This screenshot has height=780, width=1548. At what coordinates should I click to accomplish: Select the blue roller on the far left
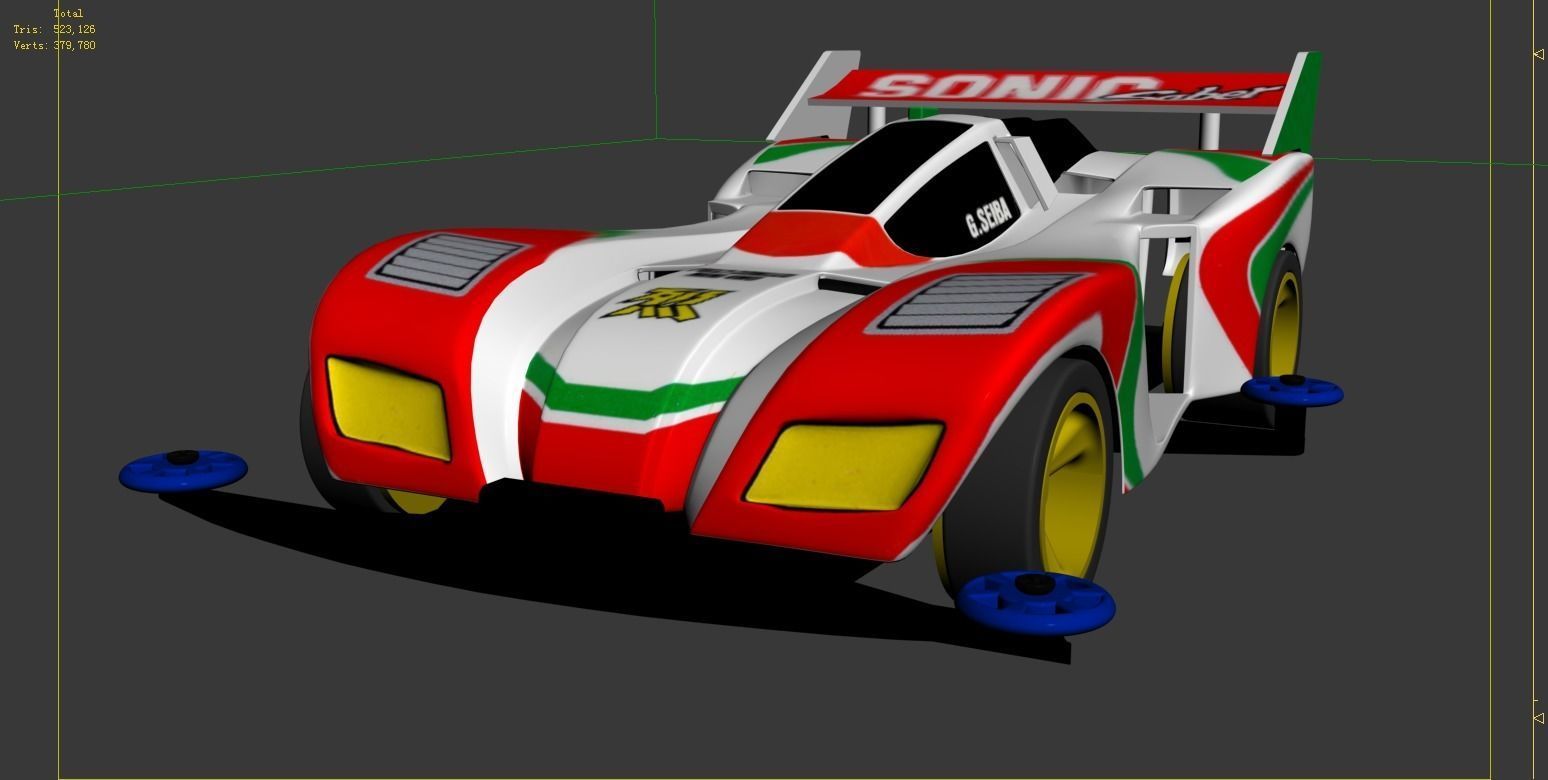click(x=183, y=470)
